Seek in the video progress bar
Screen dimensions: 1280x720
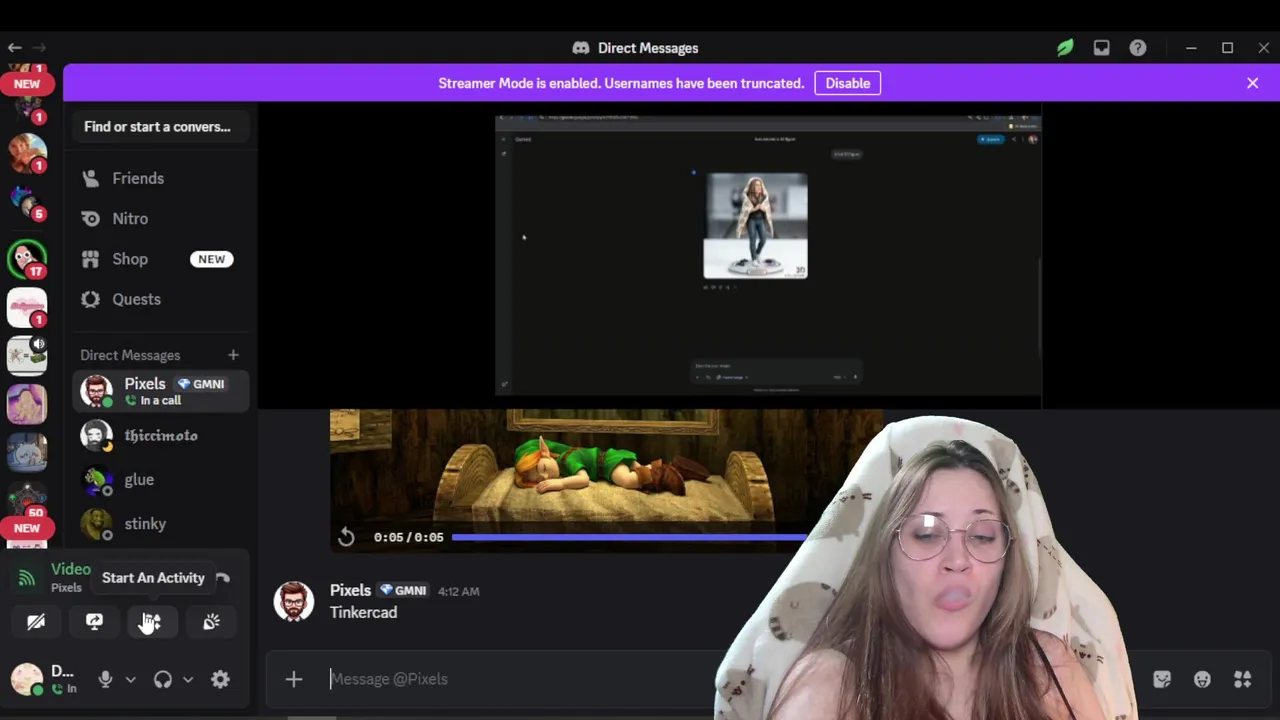click(x=630, y=537)
